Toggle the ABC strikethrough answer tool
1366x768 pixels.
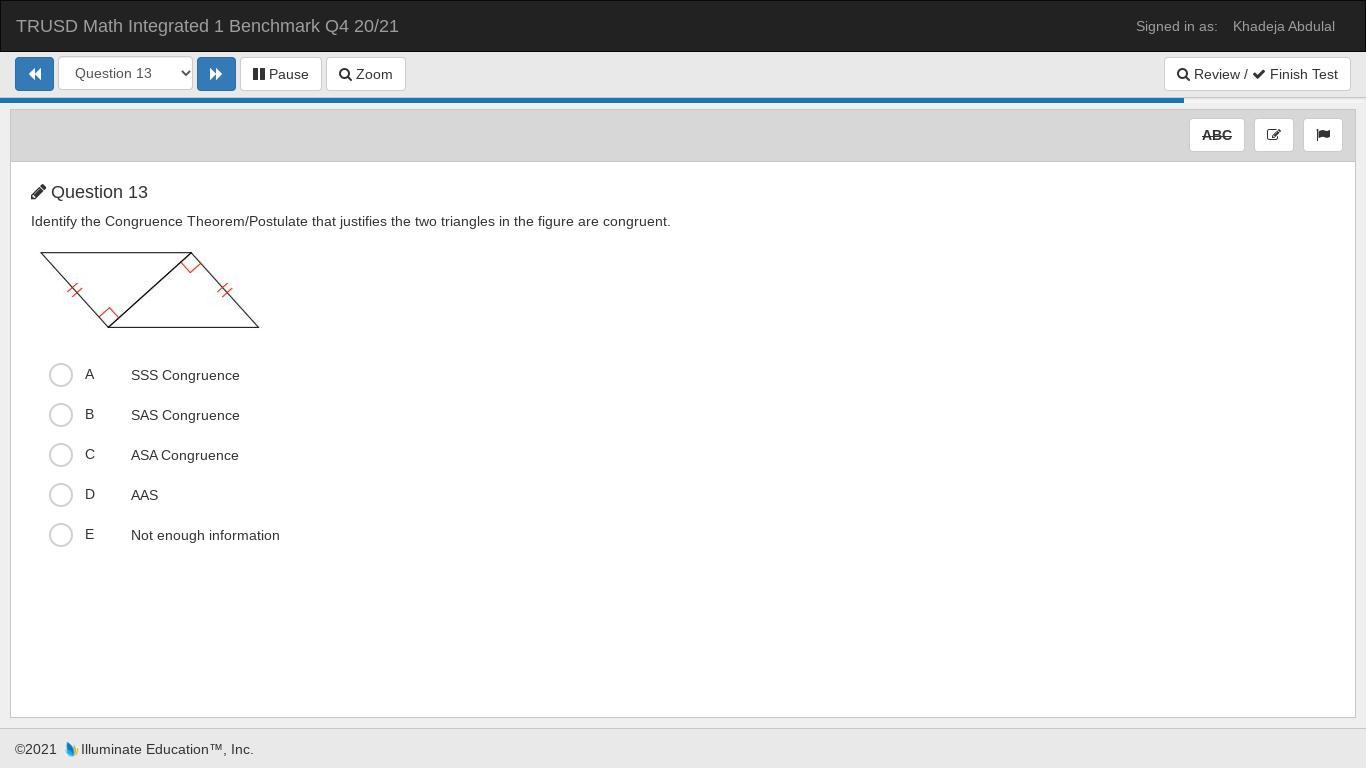point(1217,135)
